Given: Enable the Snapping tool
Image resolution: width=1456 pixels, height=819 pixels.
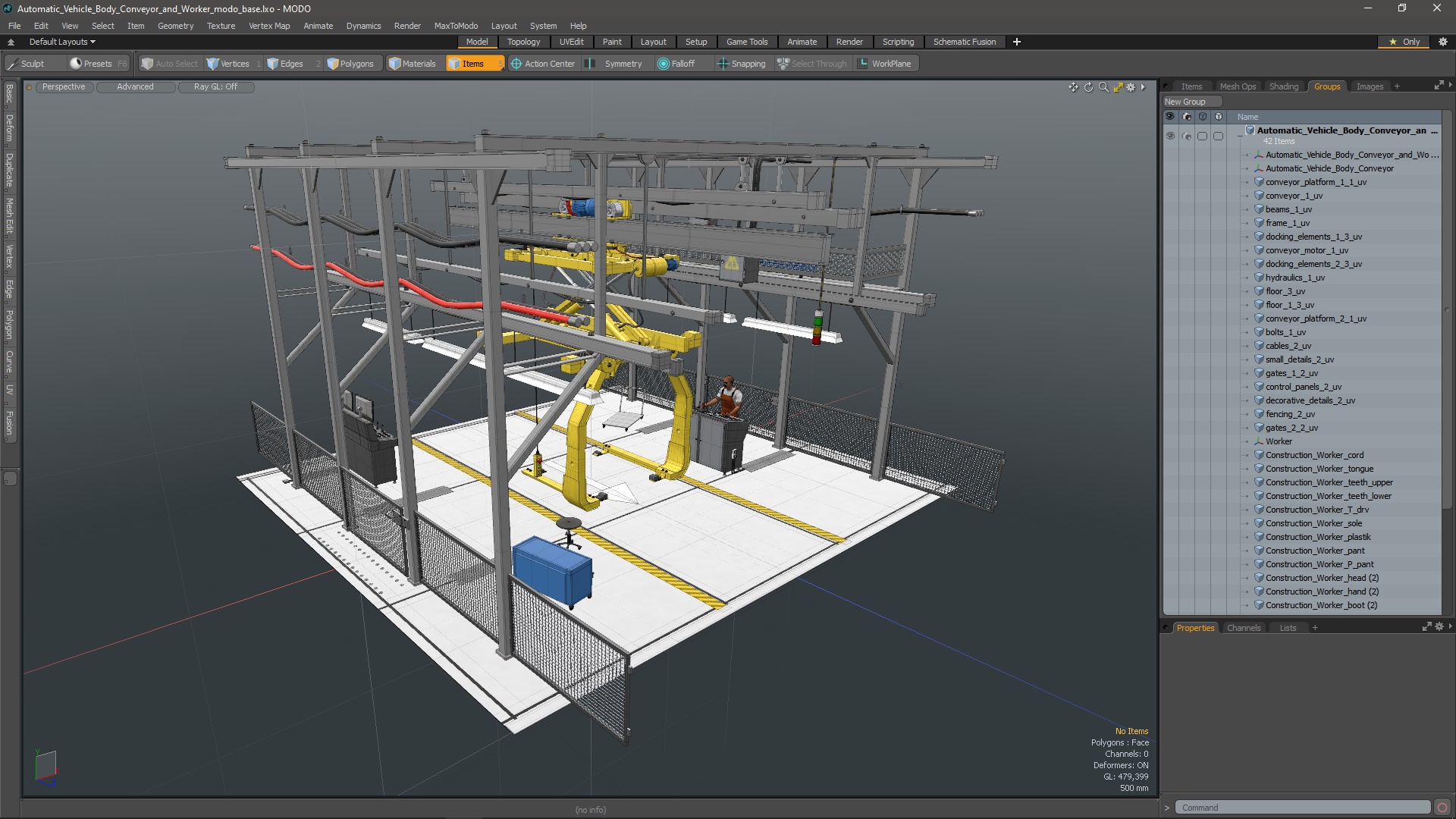Looking at the screenshot, I should [742, 64].
